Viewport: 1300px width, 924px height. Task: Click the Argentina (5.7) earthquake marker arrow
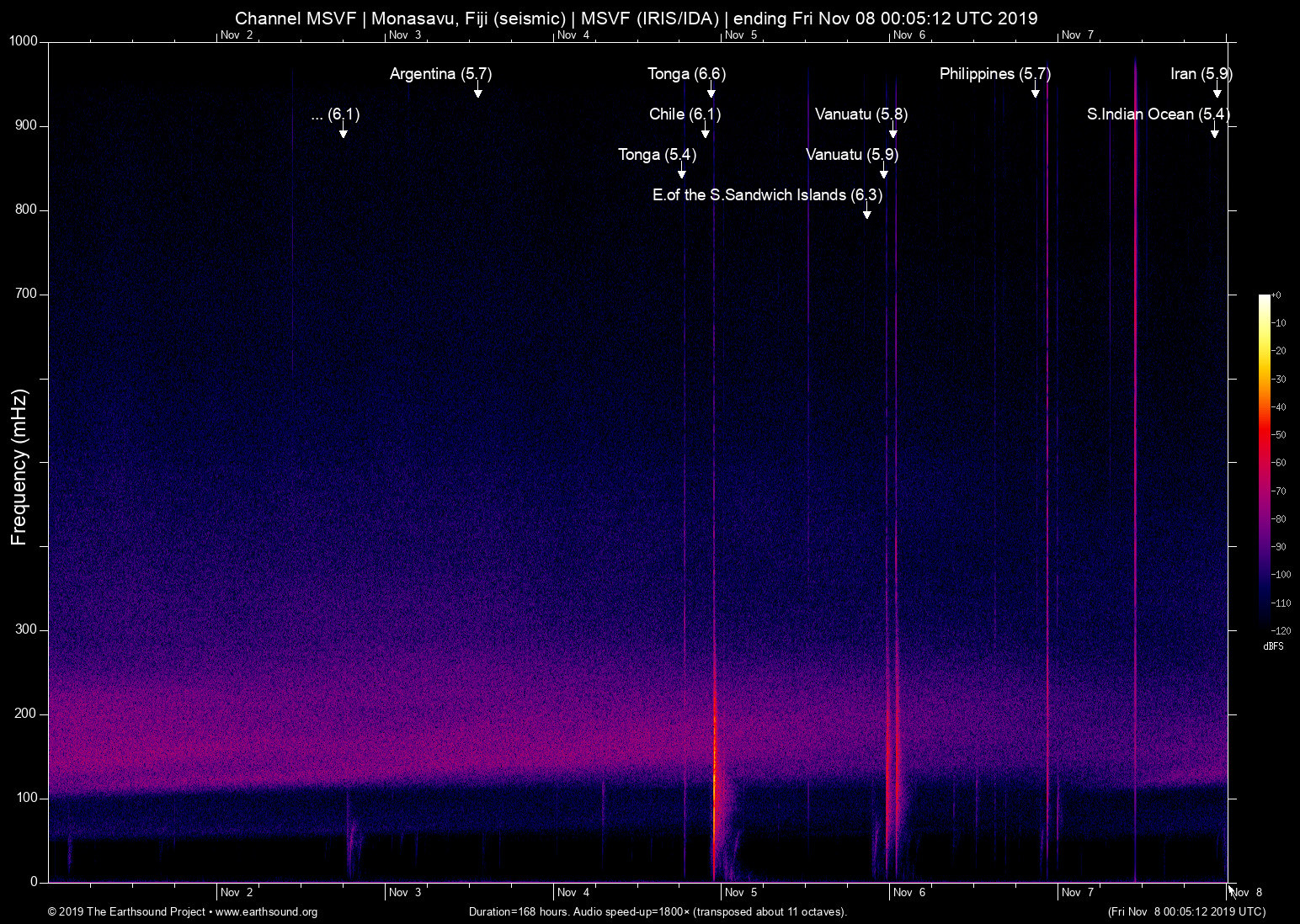479,93
